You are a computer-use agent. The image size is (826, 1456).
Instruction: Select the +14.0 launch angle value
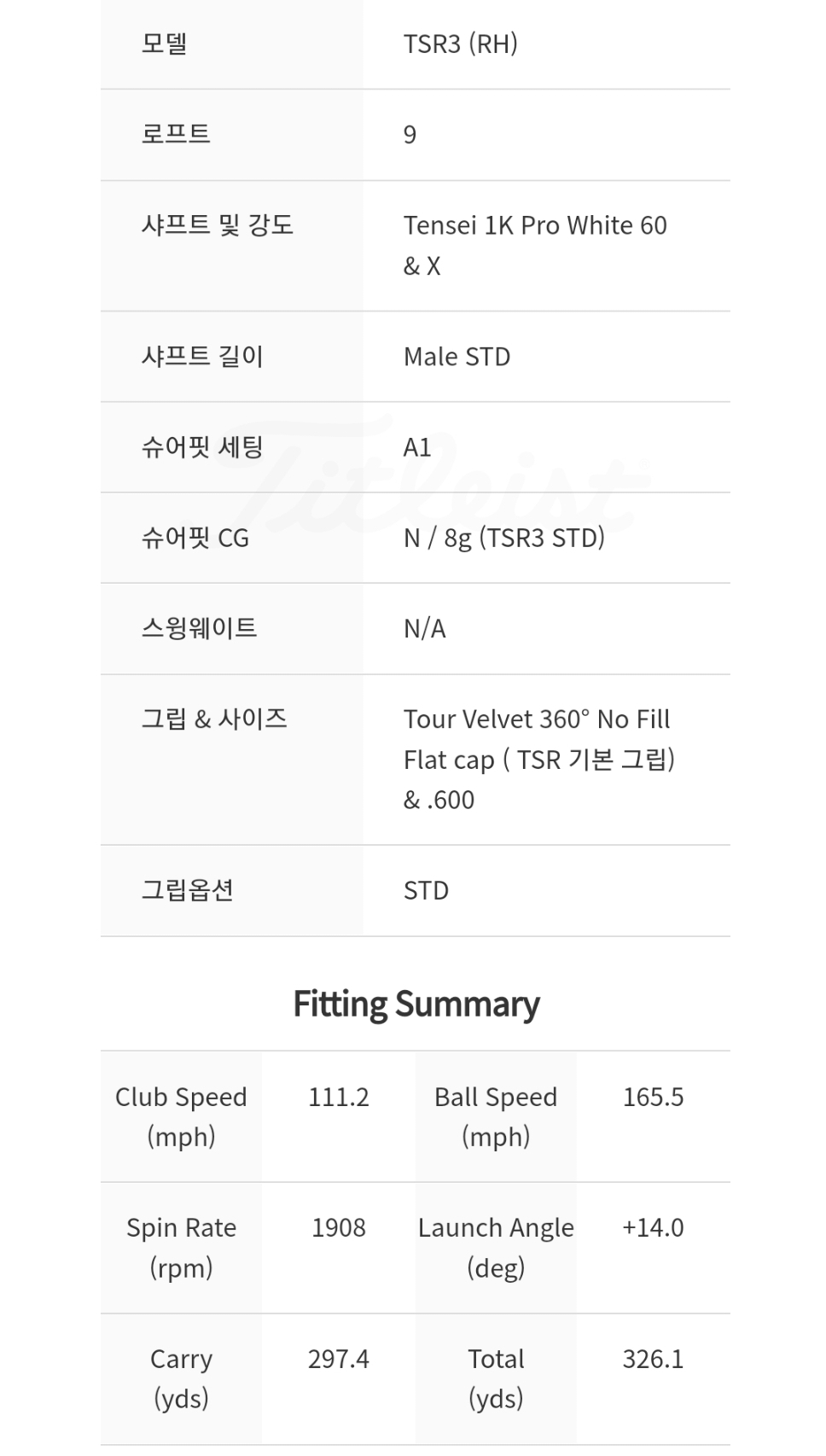click(x=653, y=1227)
